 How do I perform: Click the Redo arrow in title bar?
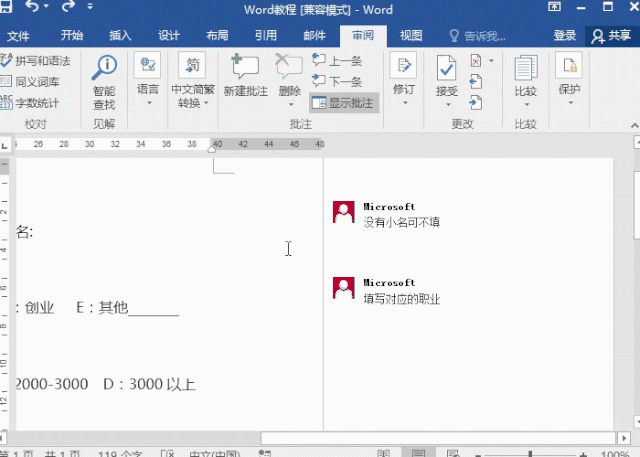pos(68,6)
